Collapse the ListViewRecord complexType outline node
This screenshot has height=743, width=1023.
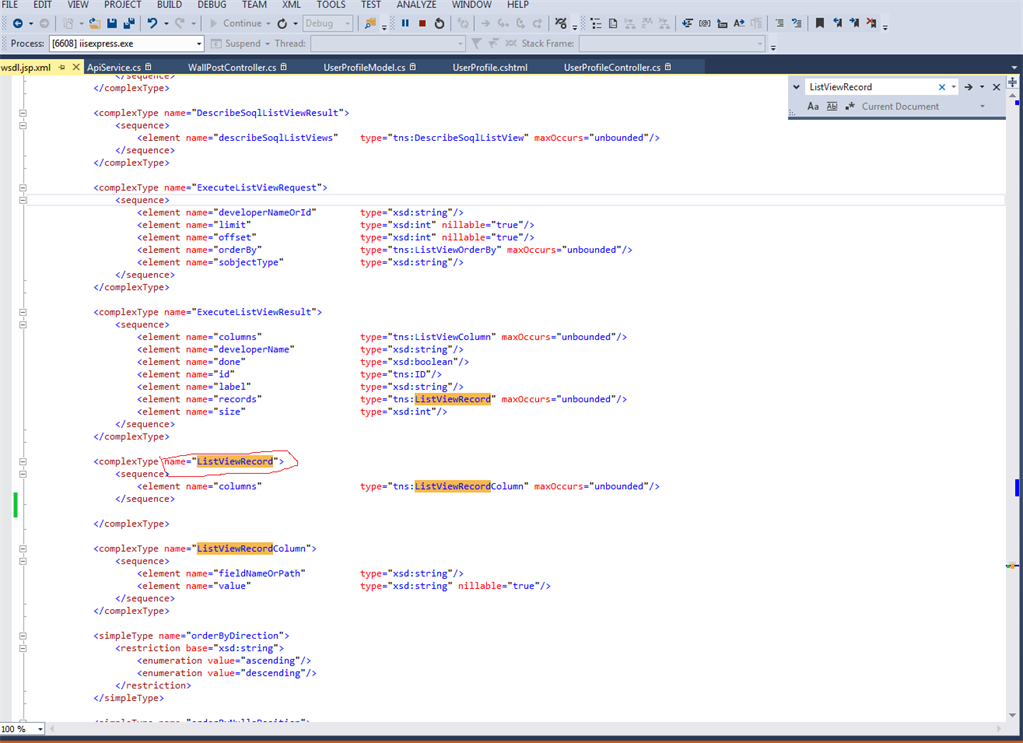point(22,462)
